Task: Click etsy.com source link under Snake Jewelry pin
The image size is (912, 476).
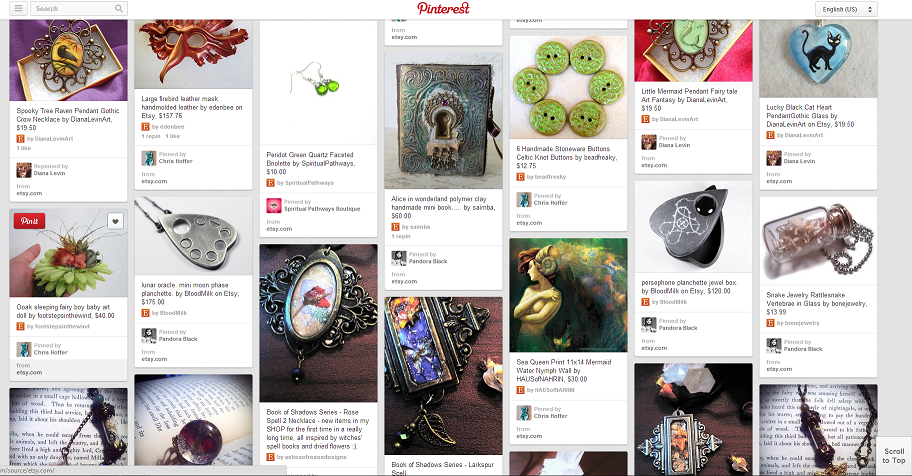Action: [x=779, y=369]
